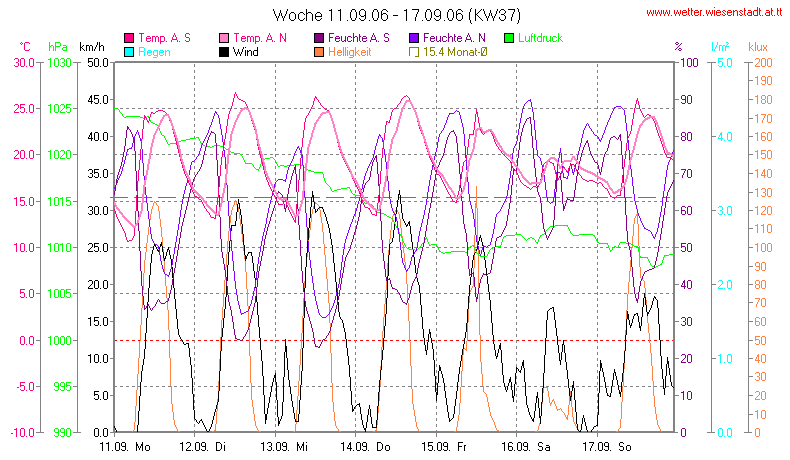The width and height of the screenshot is (790, 460).
Task: Click the l/m² rain axis unit label
Action: coord(720,47)
